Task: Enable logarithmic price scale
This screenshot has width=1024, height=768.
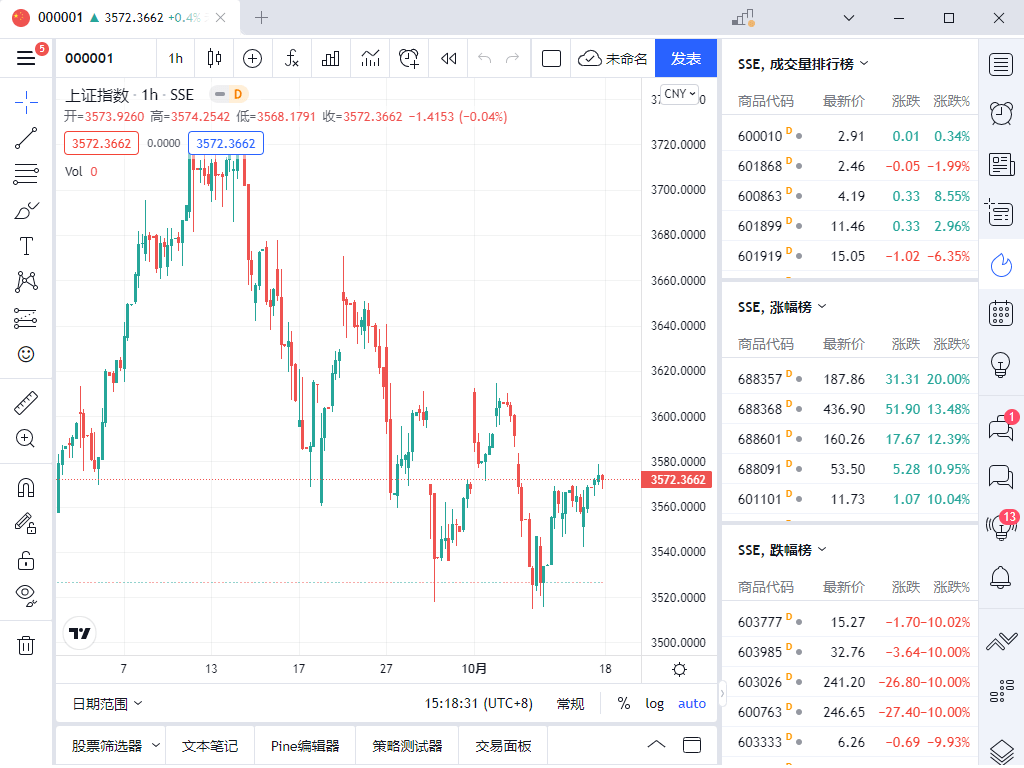Action: click(x=654, y=703)
